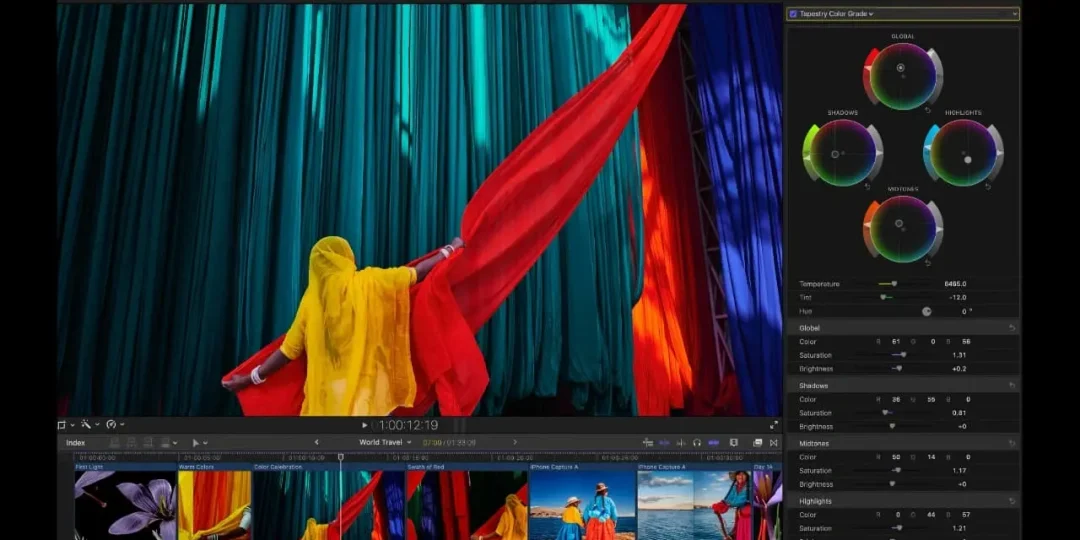The height and width of the screenshot is (540, 1080).
Task: Collapse the Highlights section header
Action: 903,501
